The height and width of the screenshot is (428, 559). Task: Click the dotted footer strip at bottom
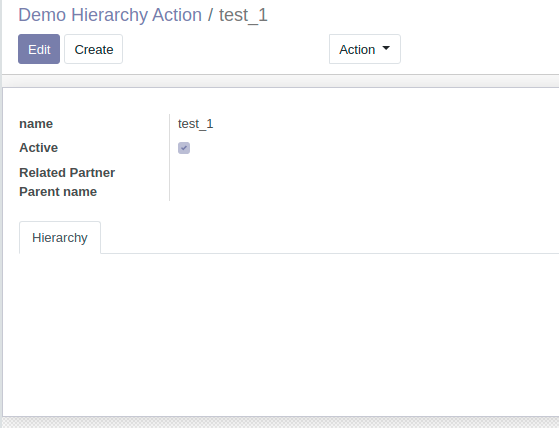point(281,422)
